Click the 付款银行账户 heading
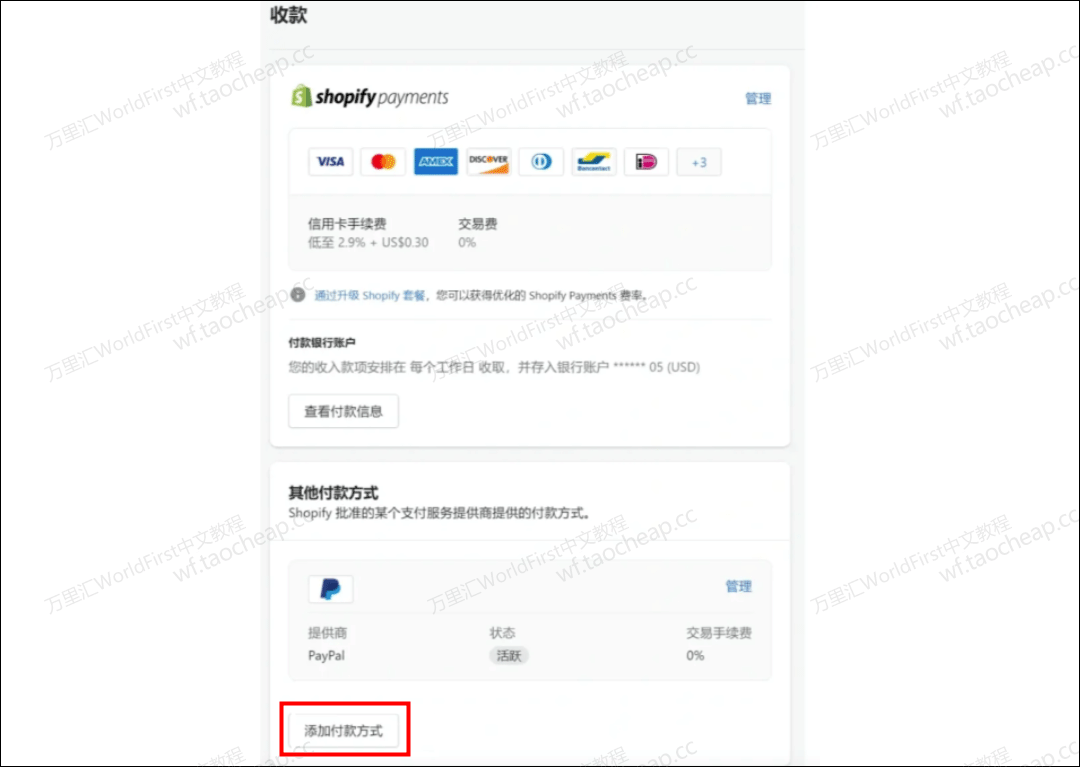 click(322, 342)
